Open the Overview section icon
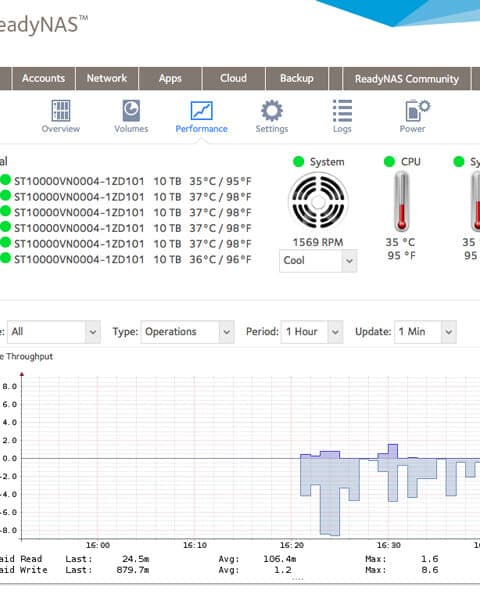 click(61, 111)
